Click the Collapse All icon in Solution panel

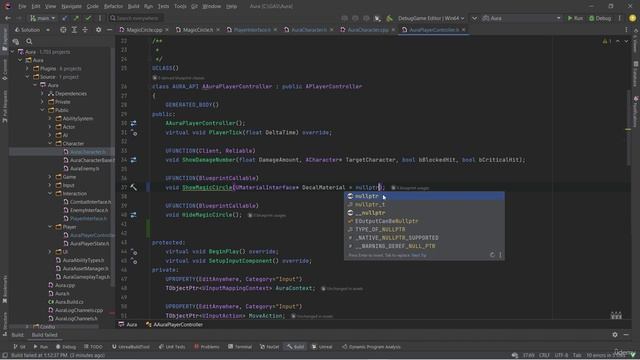[85, 30]
